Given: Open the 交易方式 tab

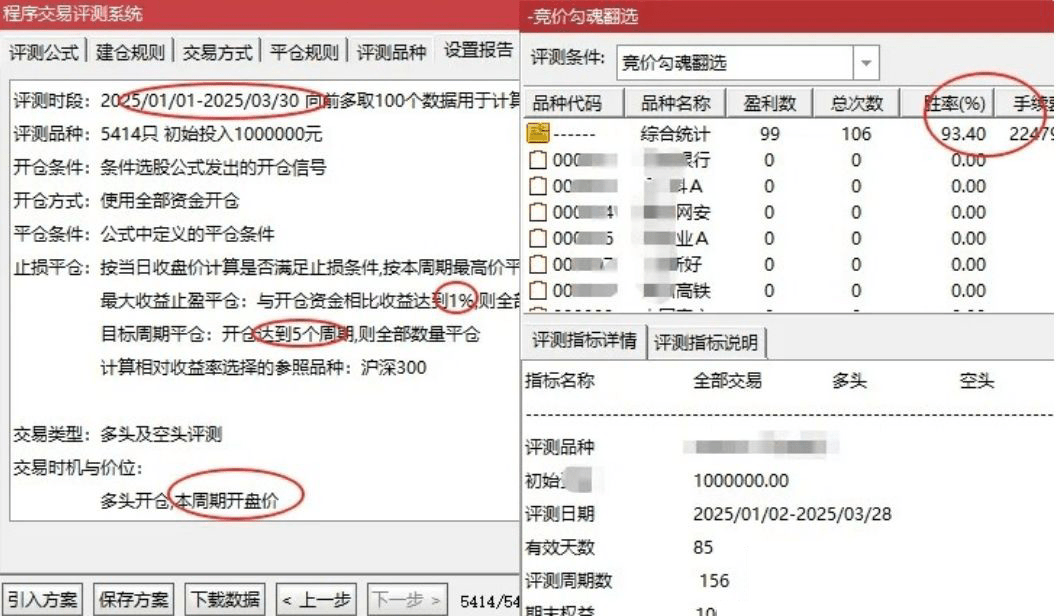Looking at the screenshot, I should pyautogui.click(x=217, y=52).
